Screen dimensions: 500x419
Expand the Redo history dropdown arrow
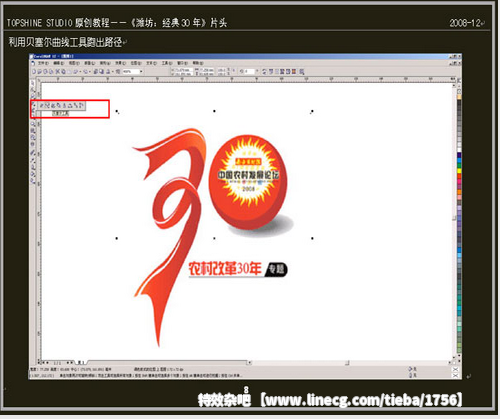click(x=90, y=72)
